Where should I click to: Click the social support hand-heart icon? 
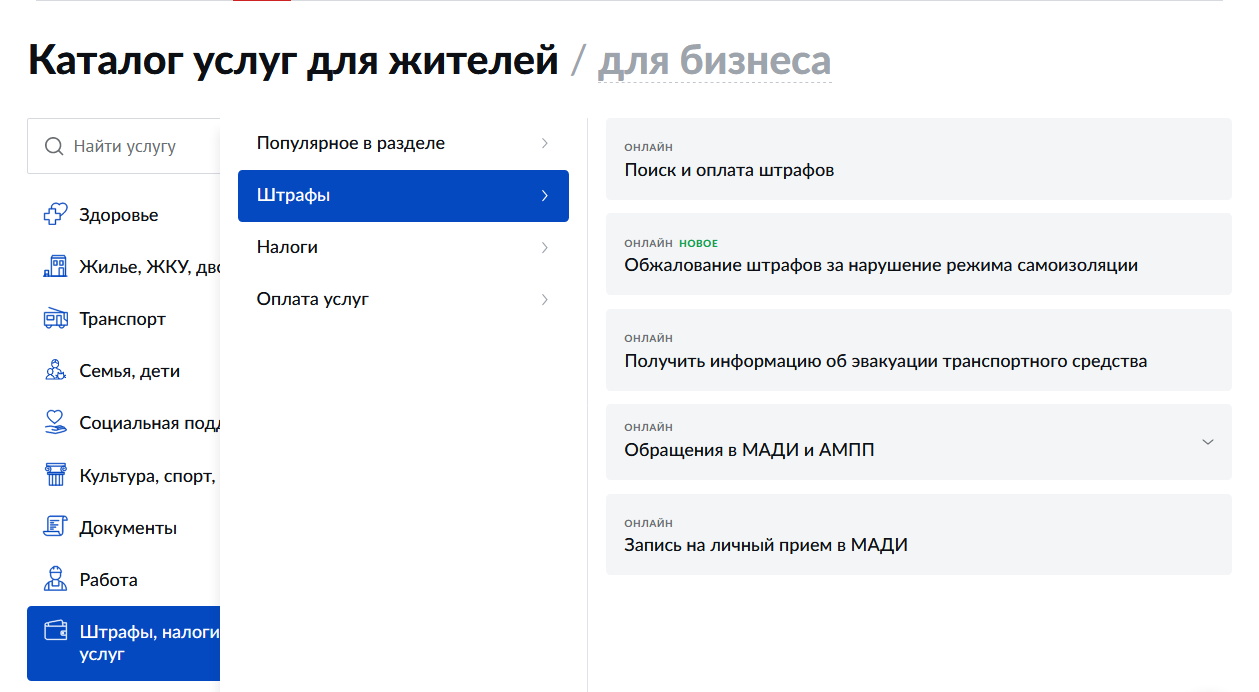[x=56, y=423]
